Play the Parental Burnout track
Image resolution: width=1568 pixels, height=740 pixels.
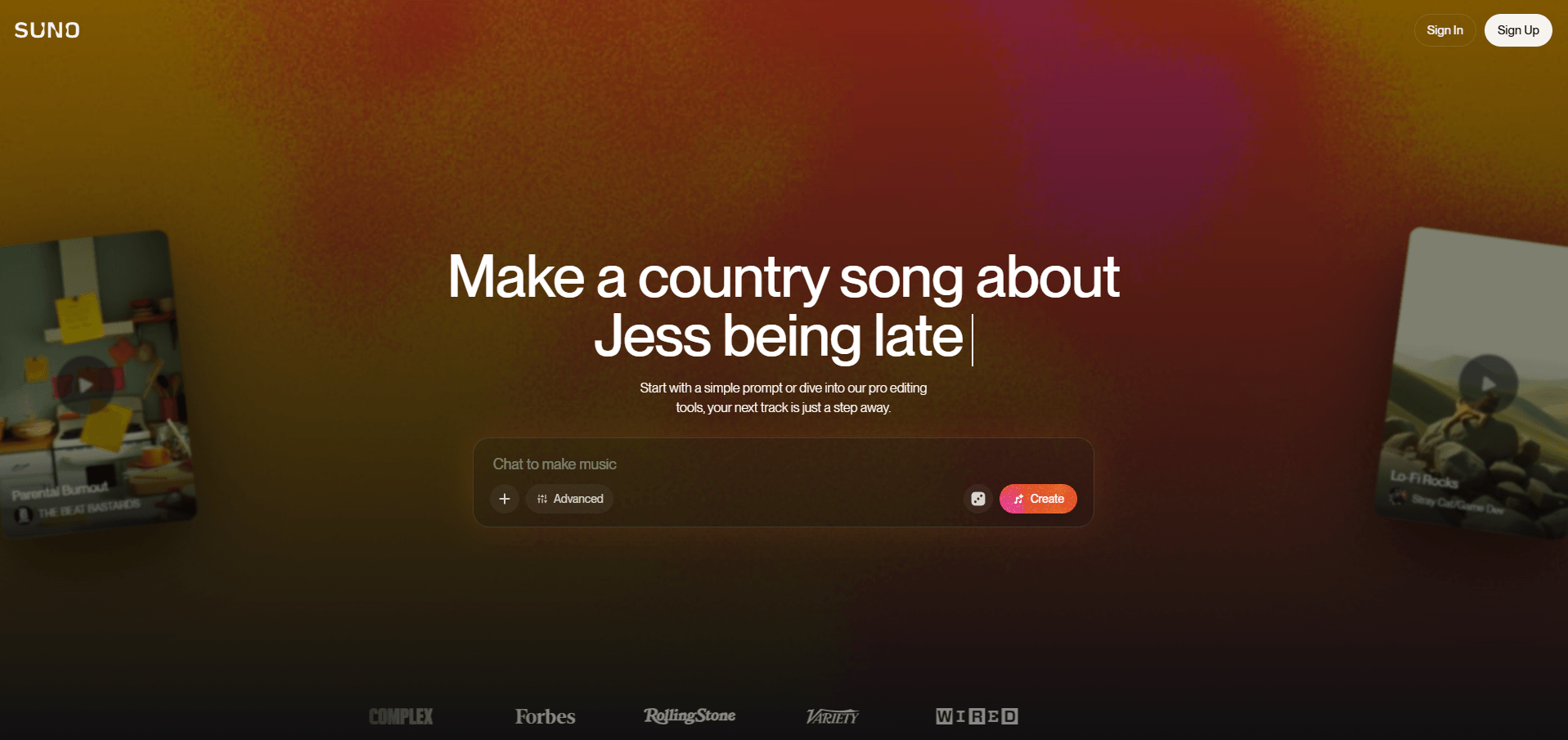click(84, 384)
